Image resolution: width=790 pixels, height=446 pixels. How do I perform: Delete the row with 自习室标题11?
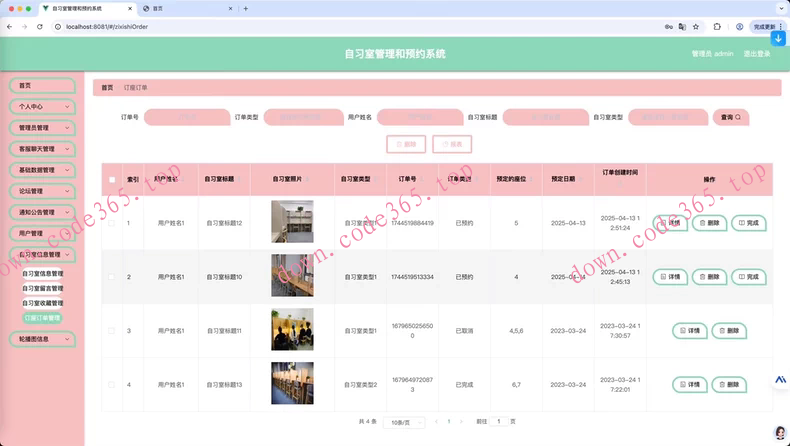click(x=729, y=331)
